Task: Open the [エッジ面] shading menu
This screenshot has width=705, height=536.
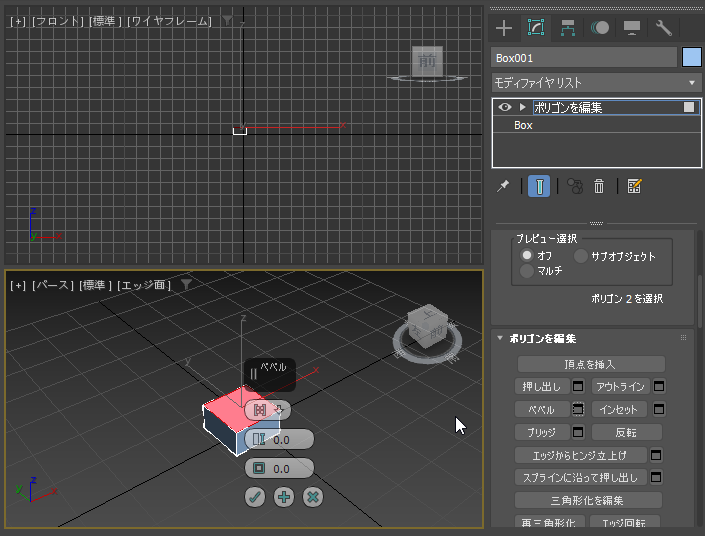Action: click(x=144, y=285)
